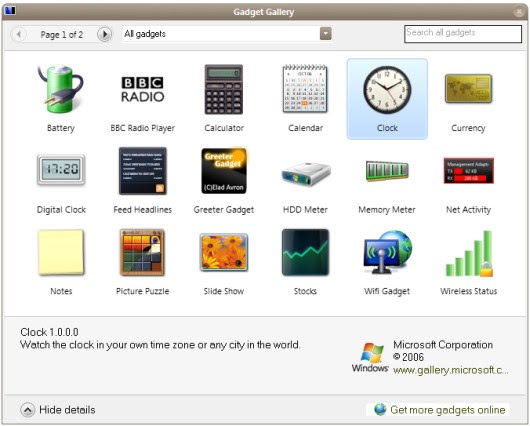Go to the next gadget page
This screenshot has width=530, height=426.
coord(104,34)
